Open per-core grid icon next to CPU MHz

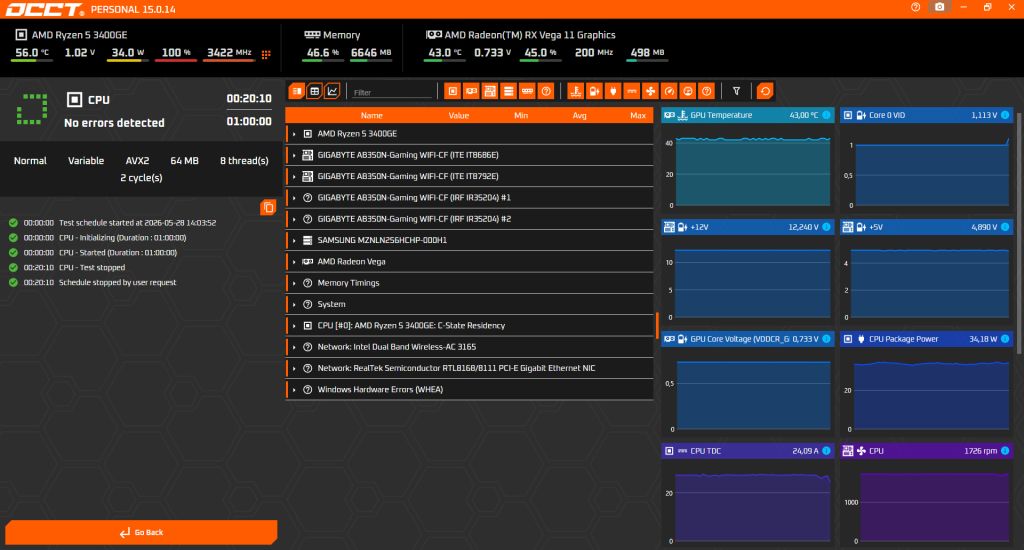266,54
